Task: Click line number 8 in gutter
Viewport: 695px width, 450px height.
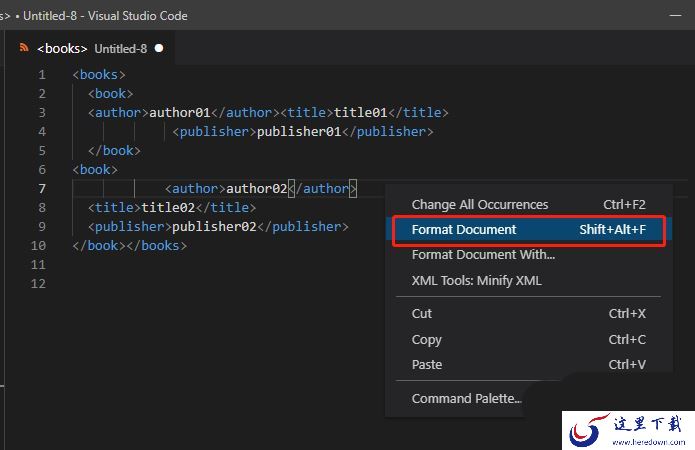Action: [42, 207]
